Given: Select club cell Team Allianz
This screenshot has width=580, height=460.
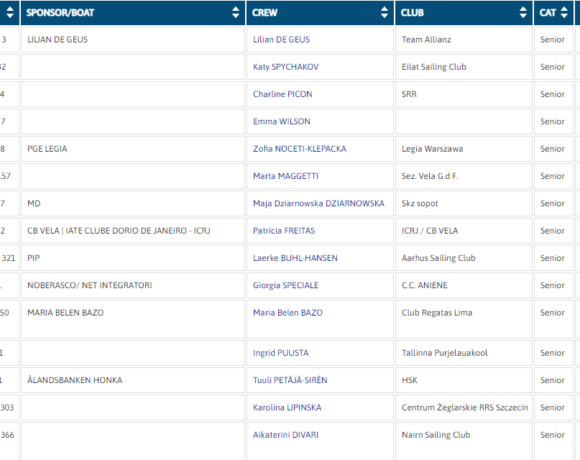Looking at the screenshot, I should pos(464,40).
